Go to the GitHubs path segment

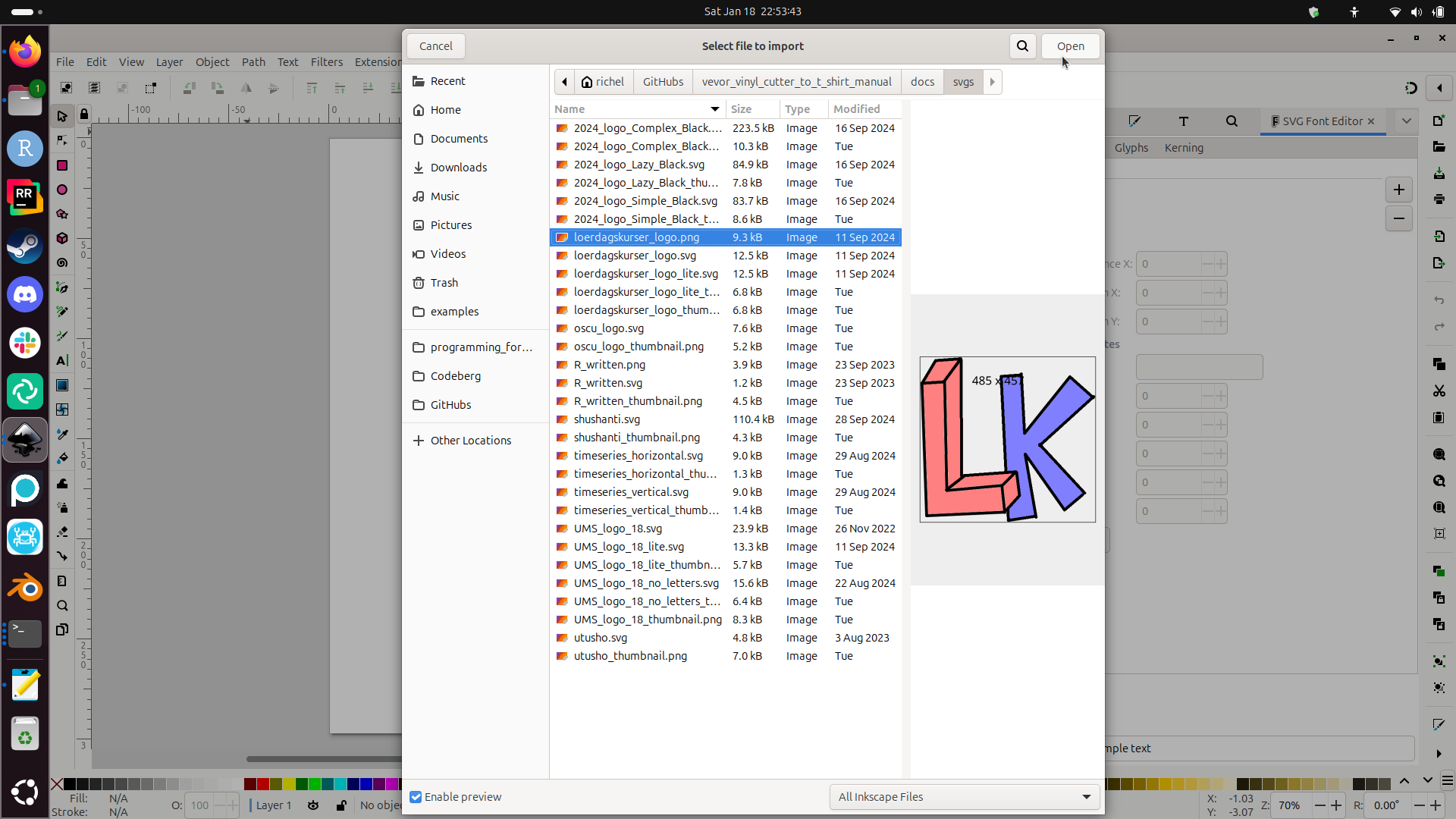(x=663, y=82)
